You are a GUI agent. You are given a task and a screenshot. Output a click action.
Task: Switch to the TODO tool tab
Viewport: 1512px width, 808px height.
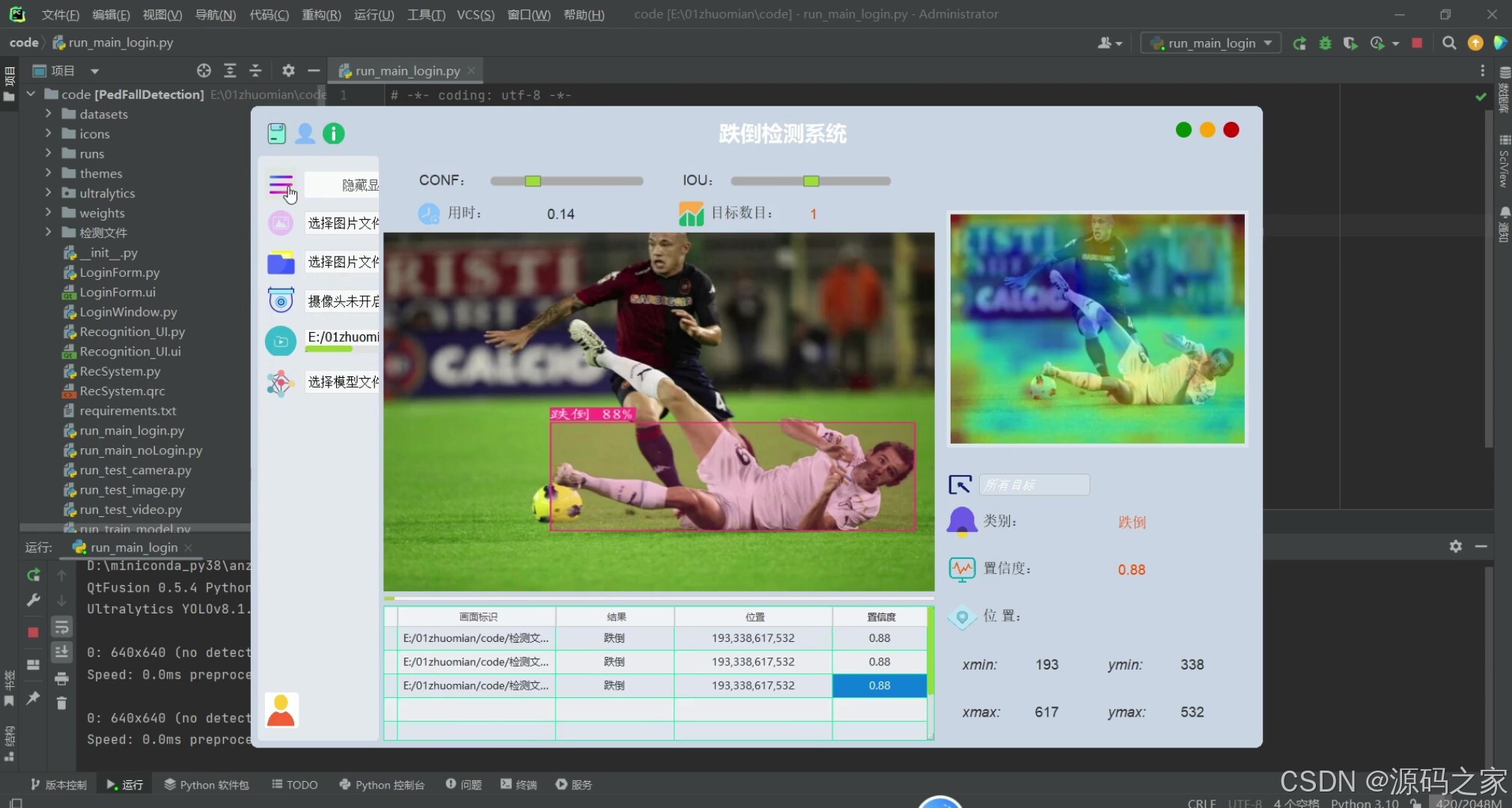pyautogui.click(x=295, y=784)
